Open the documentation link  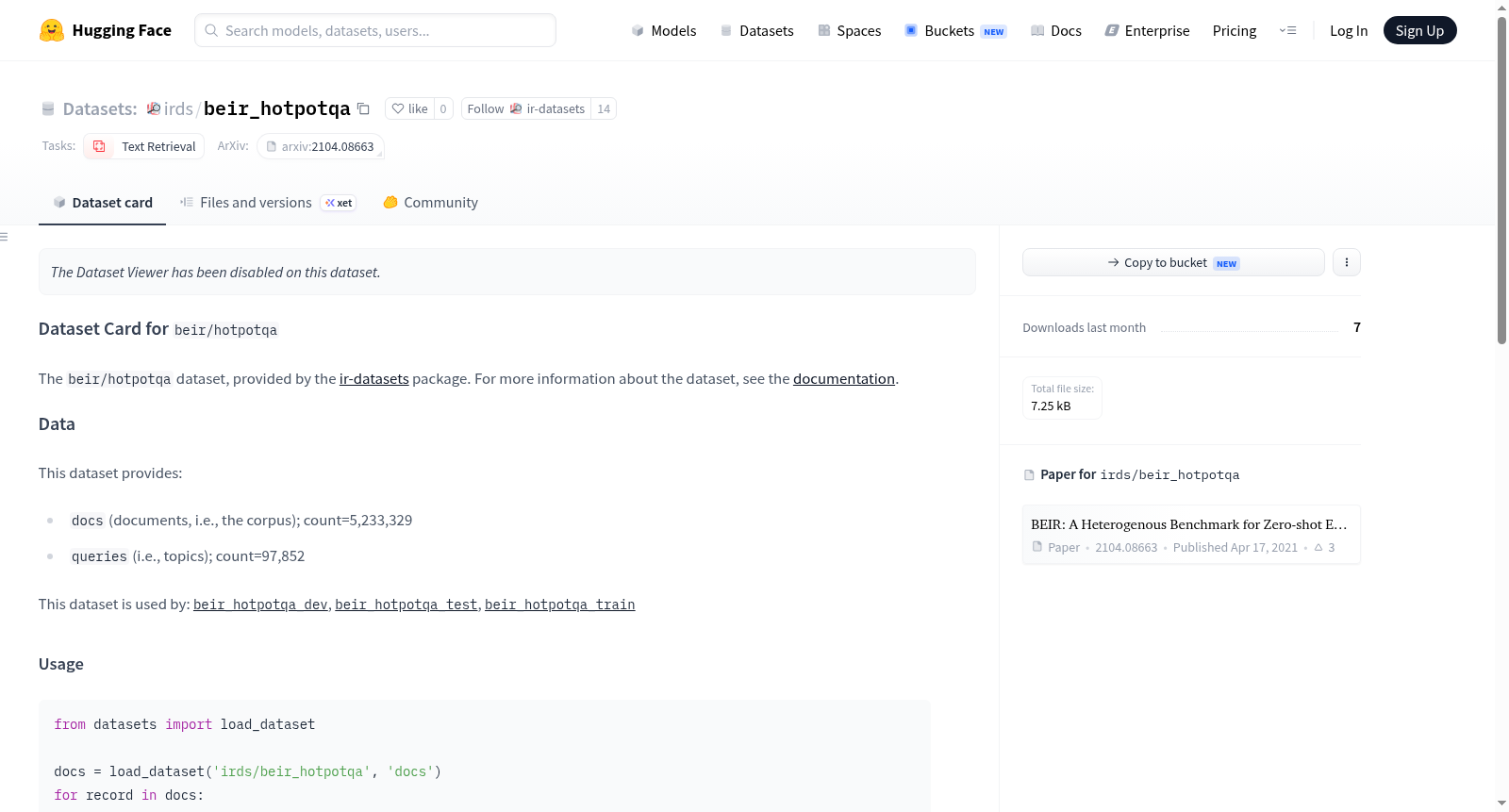coord(844,378)
